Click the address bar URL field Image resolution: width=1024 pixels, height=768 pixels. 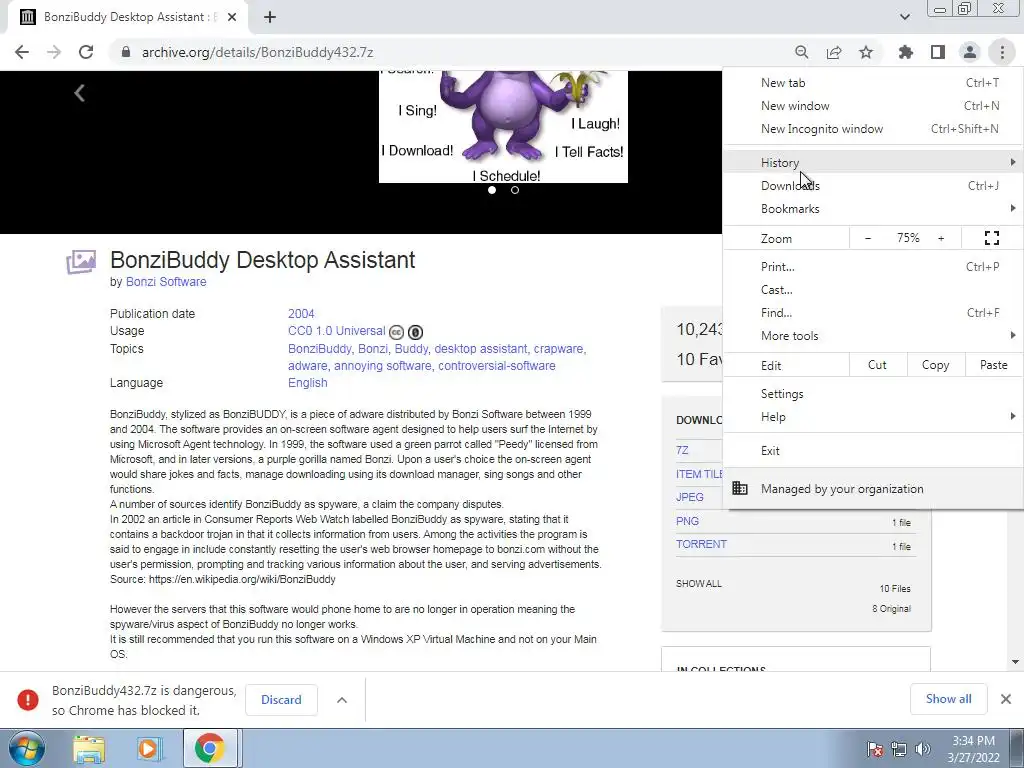pyautogui.click(x=451, y=52)
